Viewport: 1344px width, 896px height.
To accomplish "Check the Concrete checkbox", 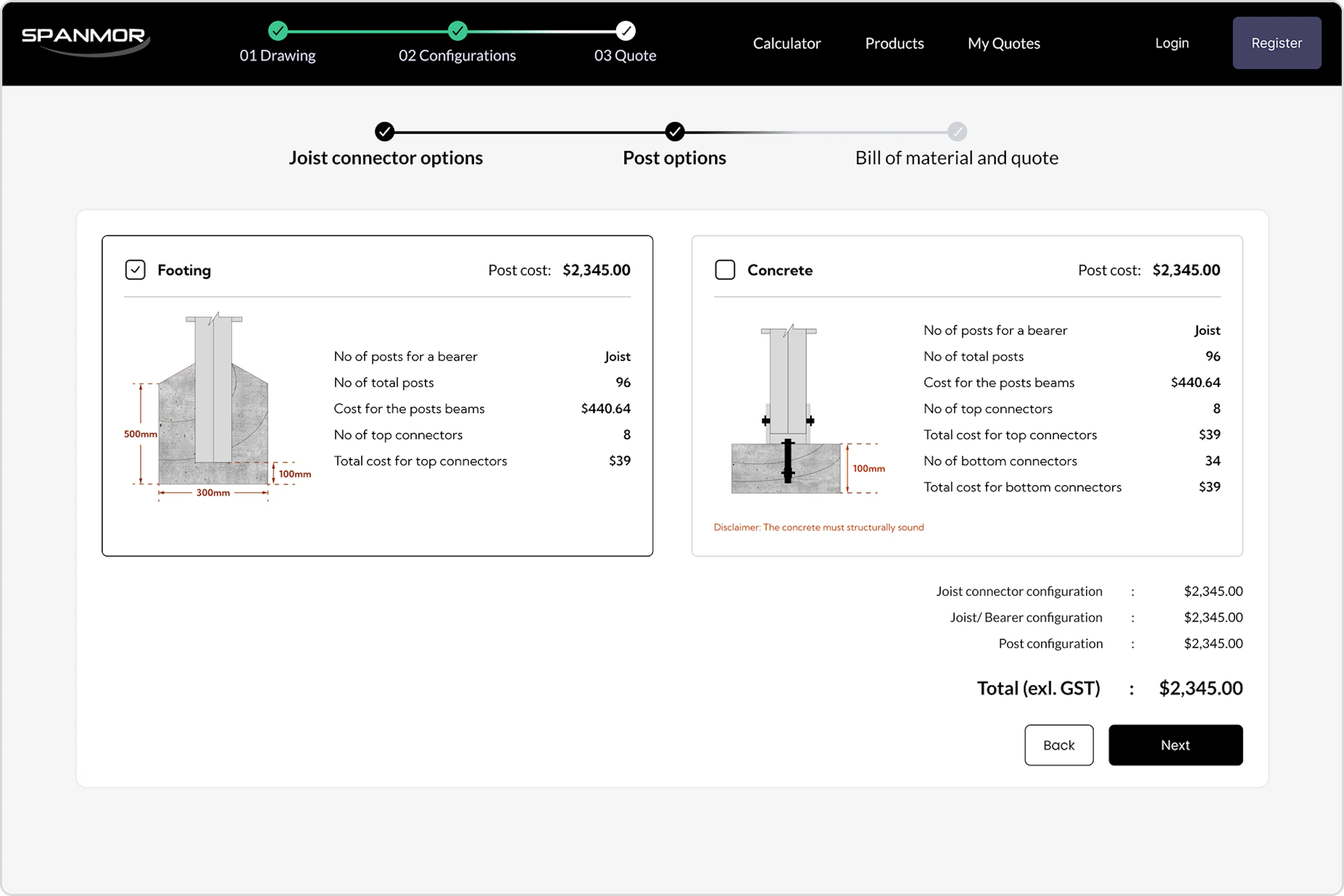I will pos(725,270).
